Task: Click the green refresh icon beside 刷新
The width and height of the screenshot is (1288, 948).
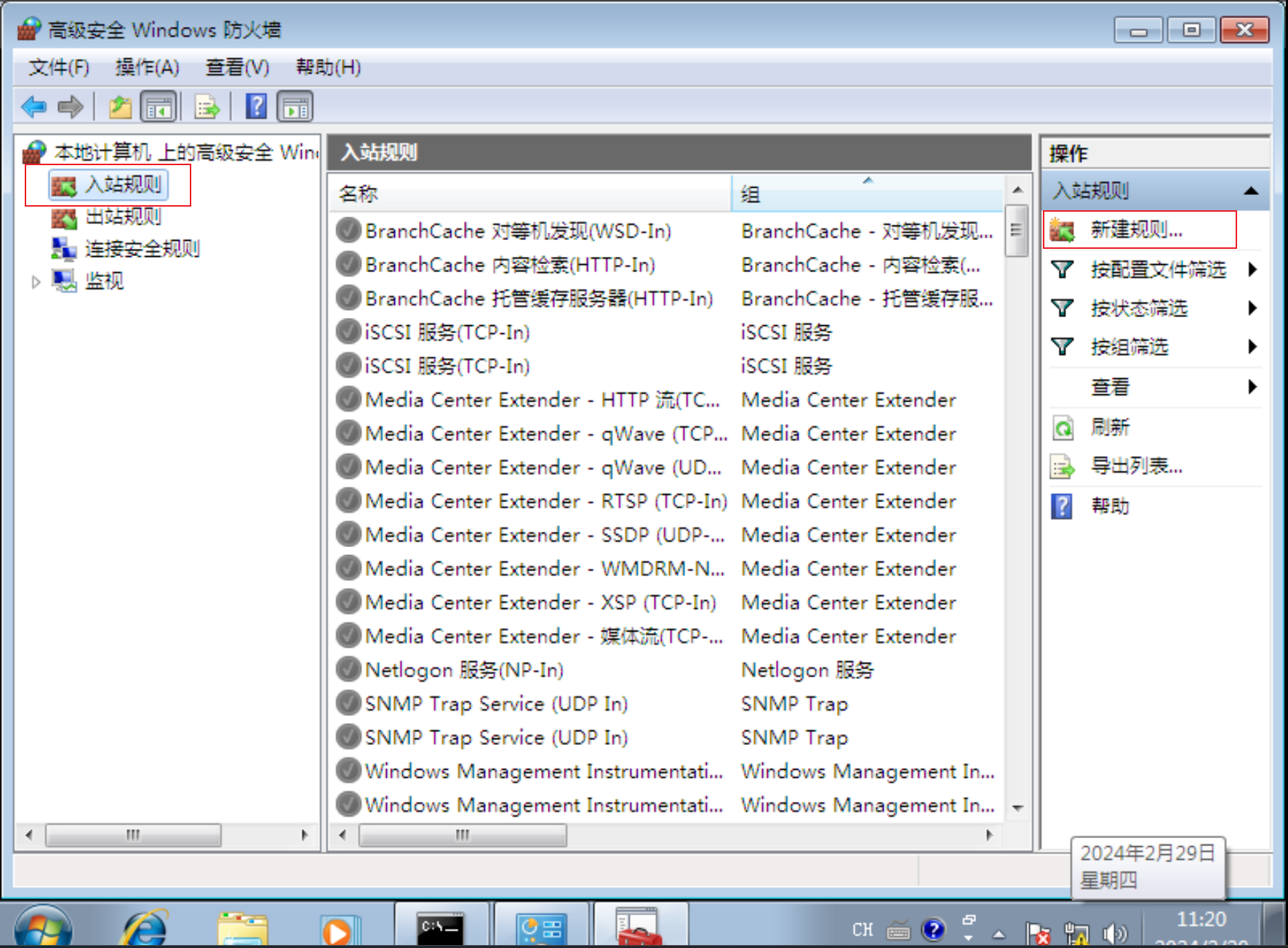Action: click(x=1063, y=428)
